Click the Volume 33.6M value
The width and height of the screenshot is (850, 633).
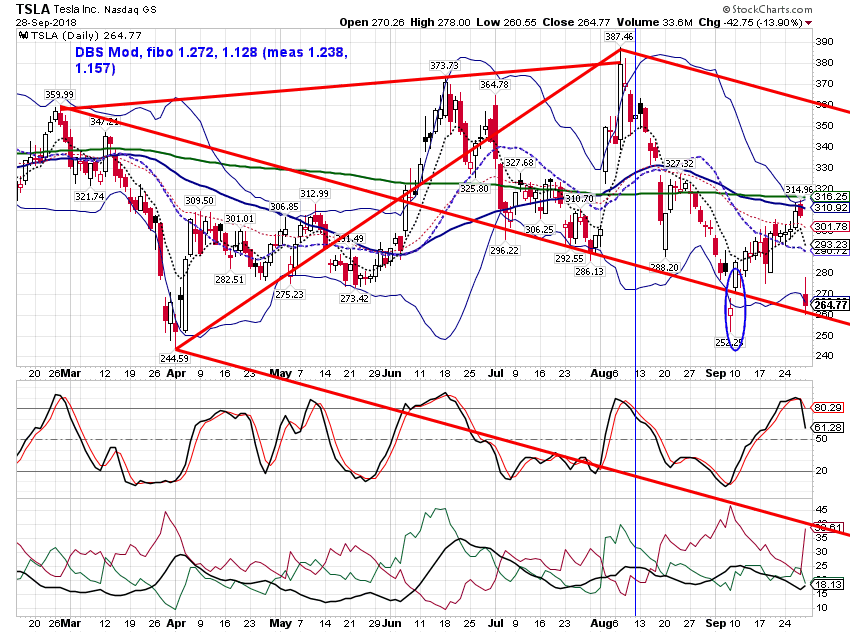(654, 22)
